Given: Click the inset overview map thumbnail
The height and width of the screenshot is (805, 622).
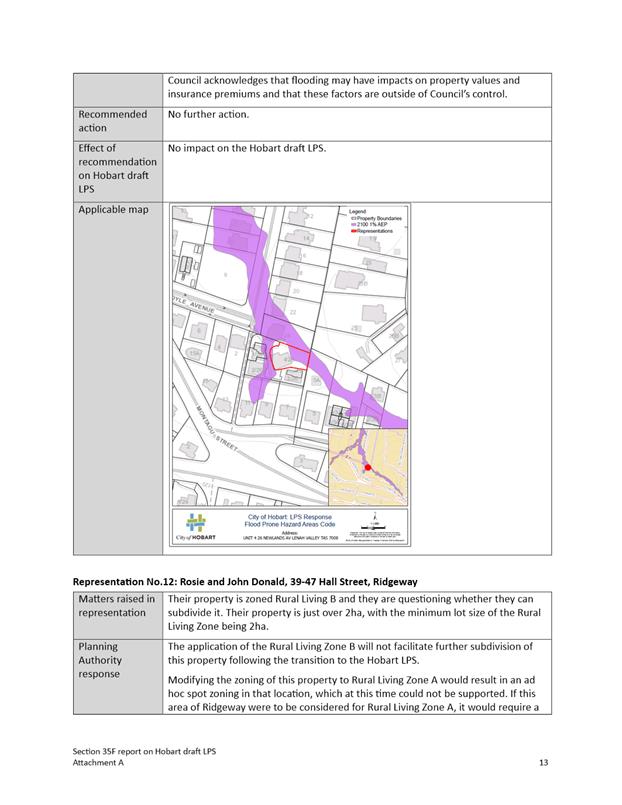Looking at the screenshot, I should click(x=368, y=467).
